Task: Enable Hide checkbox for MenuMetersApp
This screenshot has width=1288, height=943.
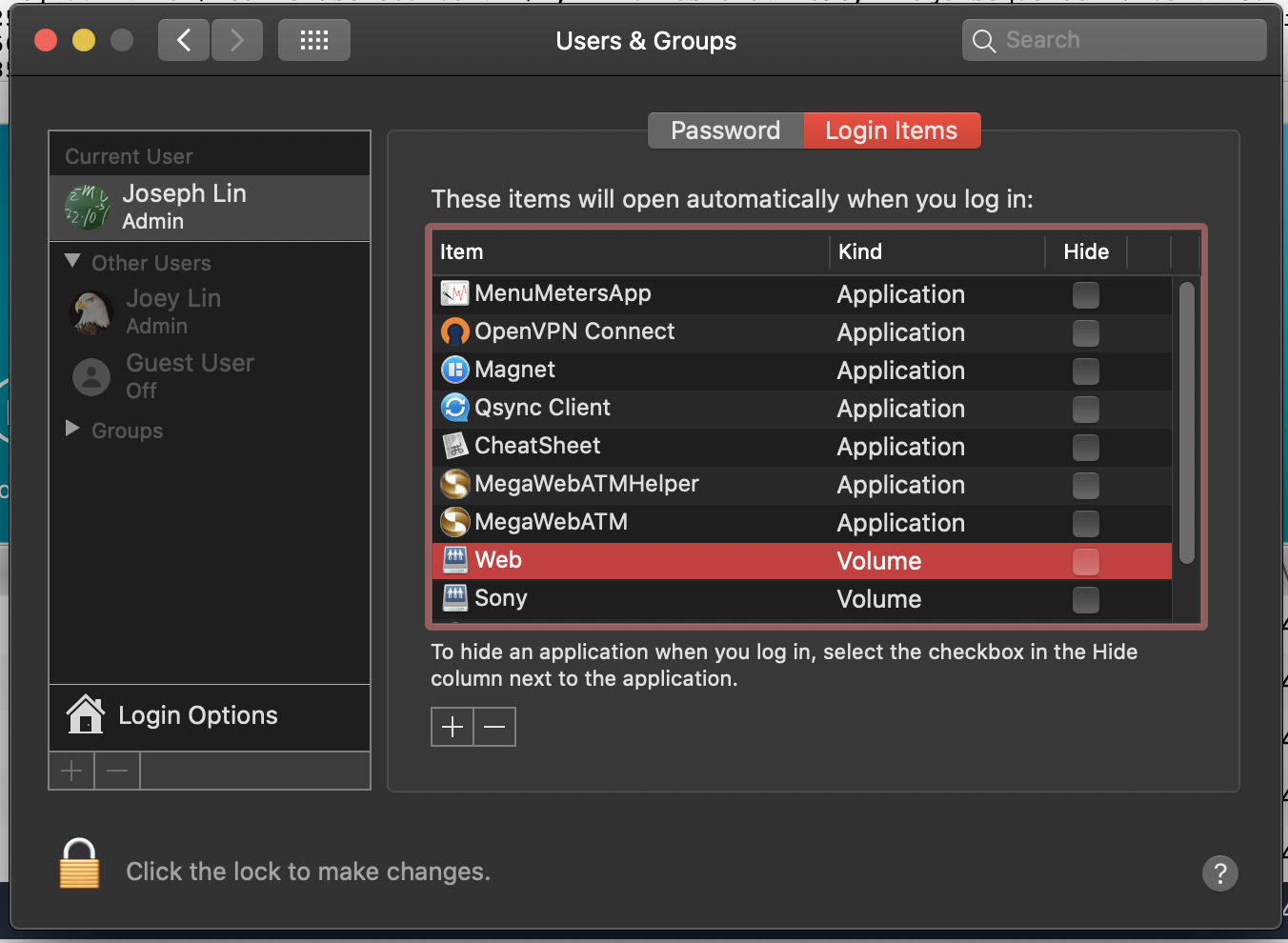Action: point(1085,295)
